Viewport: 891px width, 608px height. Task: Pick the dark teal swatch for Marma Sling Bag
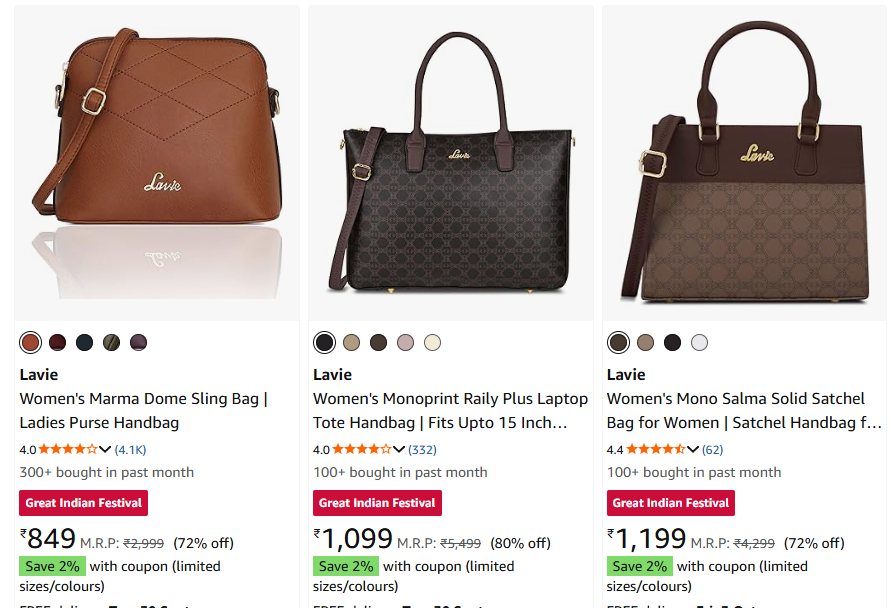[x=84, y=343]
